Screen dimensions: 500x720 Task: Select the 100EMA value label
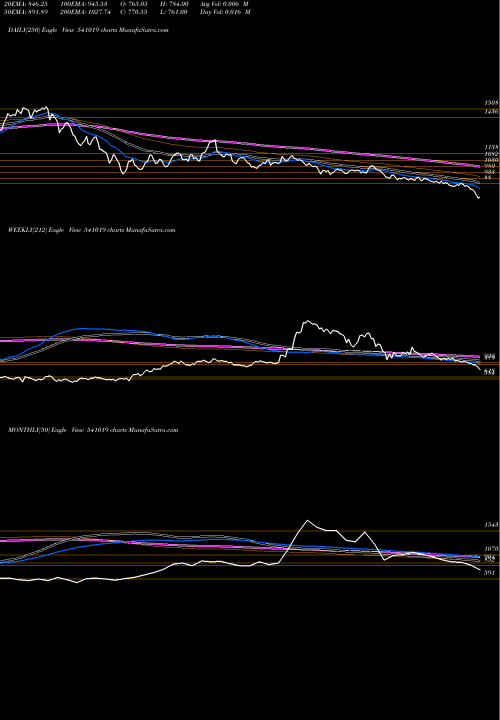[x=84, y=4]
